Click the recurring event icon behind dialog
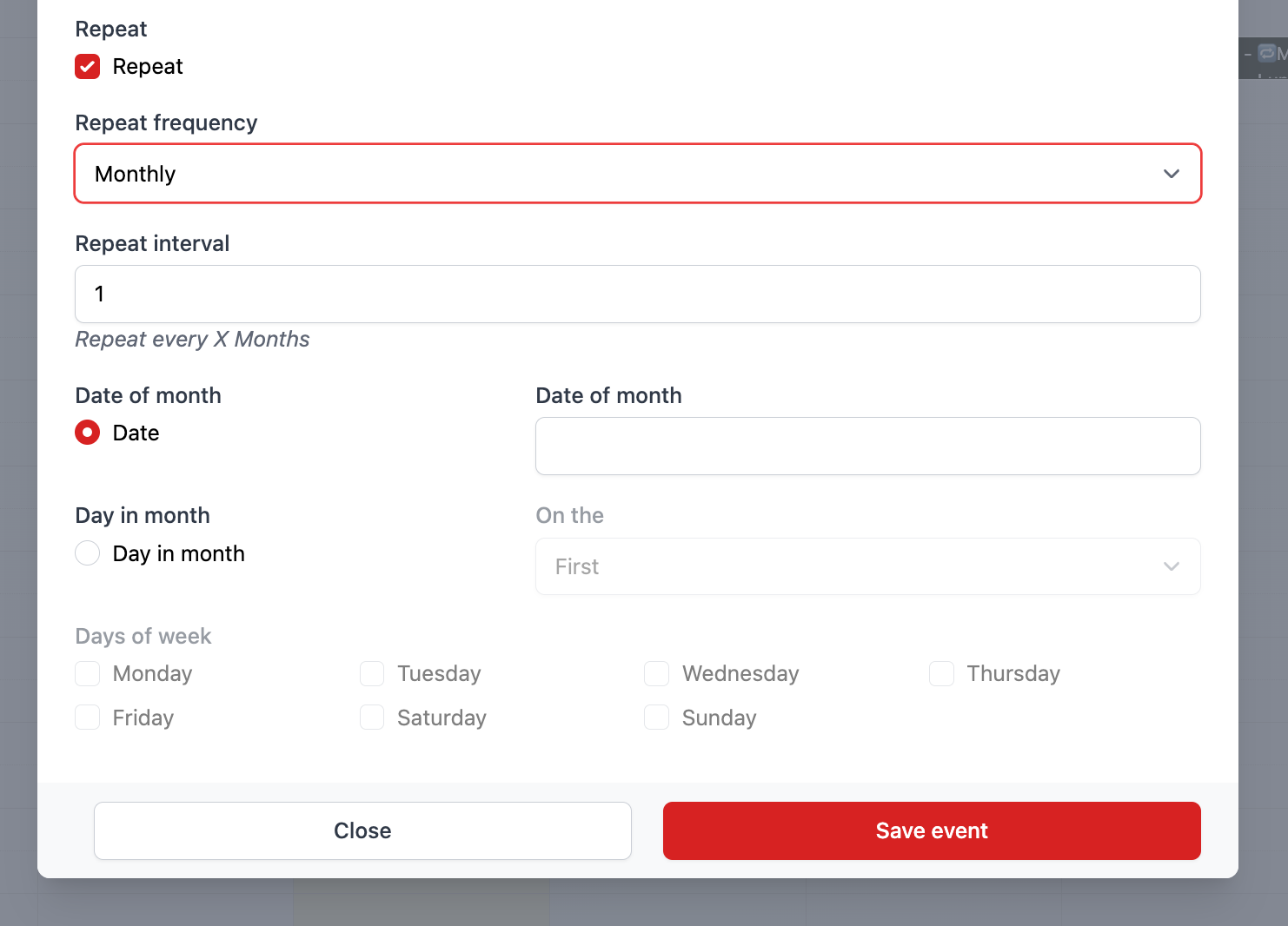The width and height of the screenshot is (1288, 926). pyautogui.click(x=1266, y=54)
